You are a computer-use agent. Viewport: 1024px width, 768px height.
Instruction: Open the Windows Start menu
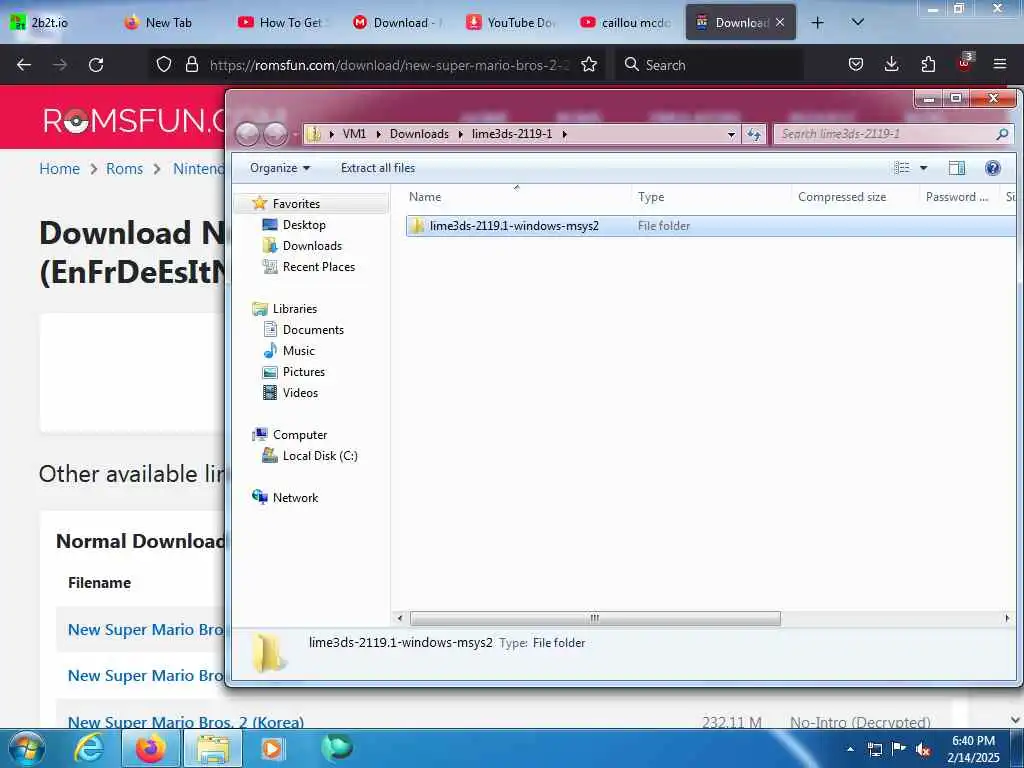pos(26,748)
